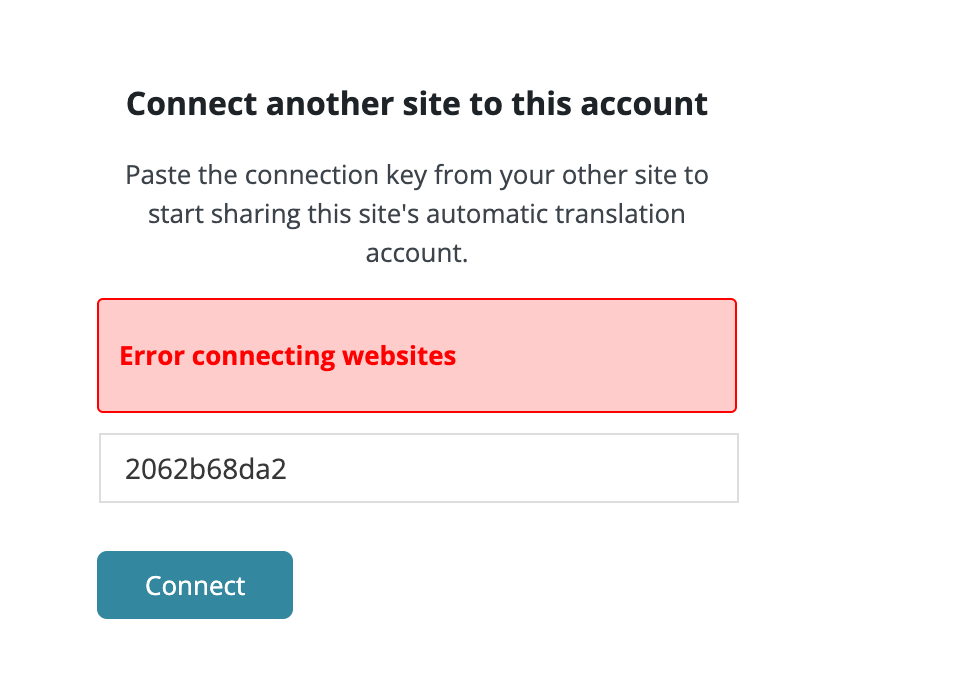Click the Connect another site heading
Image resolution: width=962 pixels, height=676 pixels.
(417, 103)
